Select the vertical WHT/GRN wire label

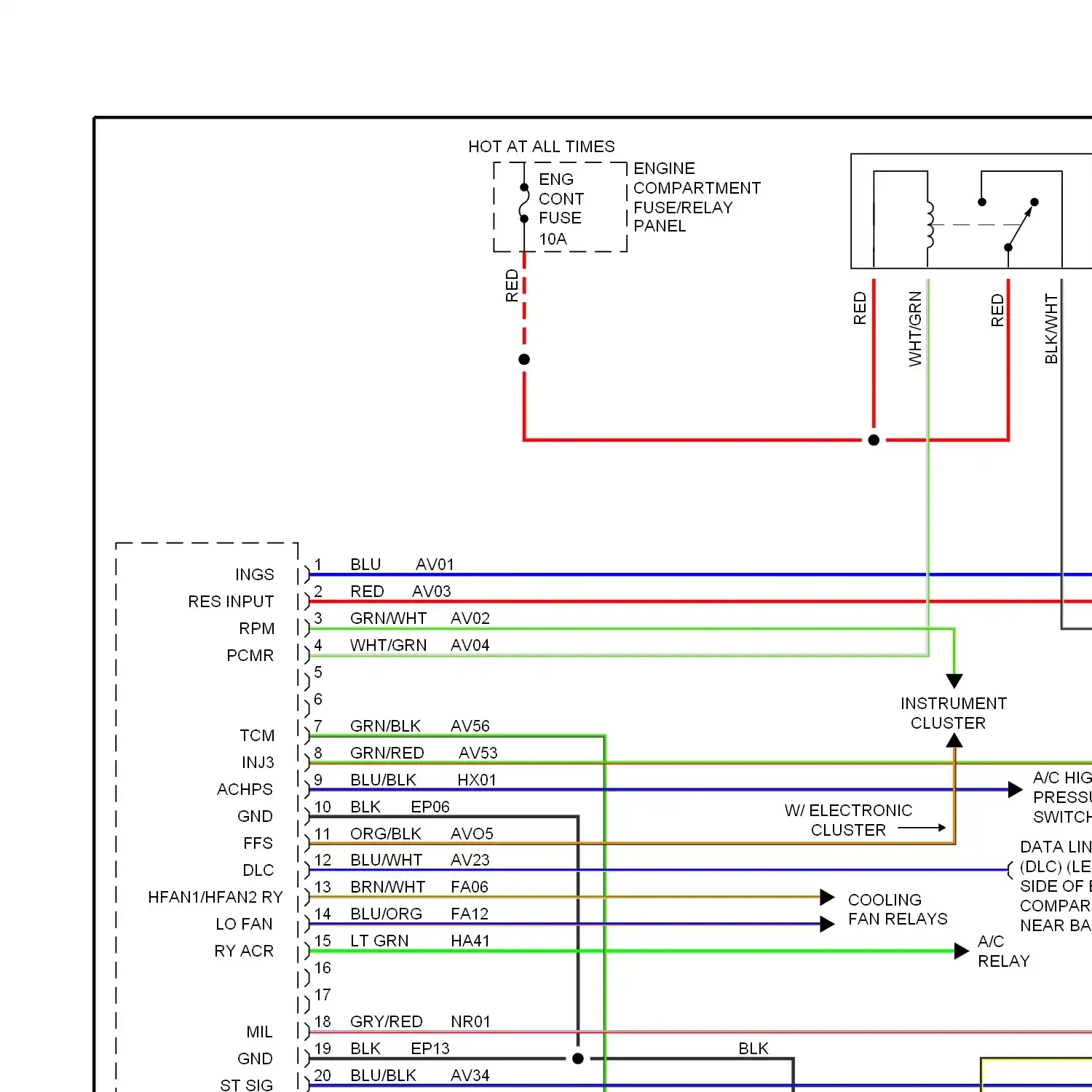point(915,328)
